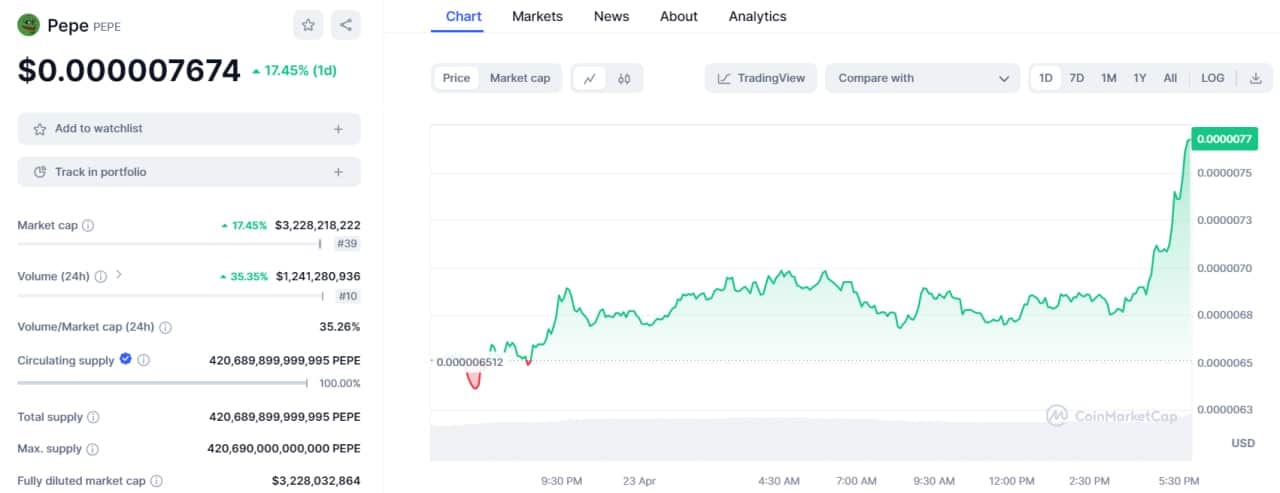This screenshot has height=493, width=1280.
Task: Click the 5:30 PM time axis label
Action: [x=1178, y=481]
